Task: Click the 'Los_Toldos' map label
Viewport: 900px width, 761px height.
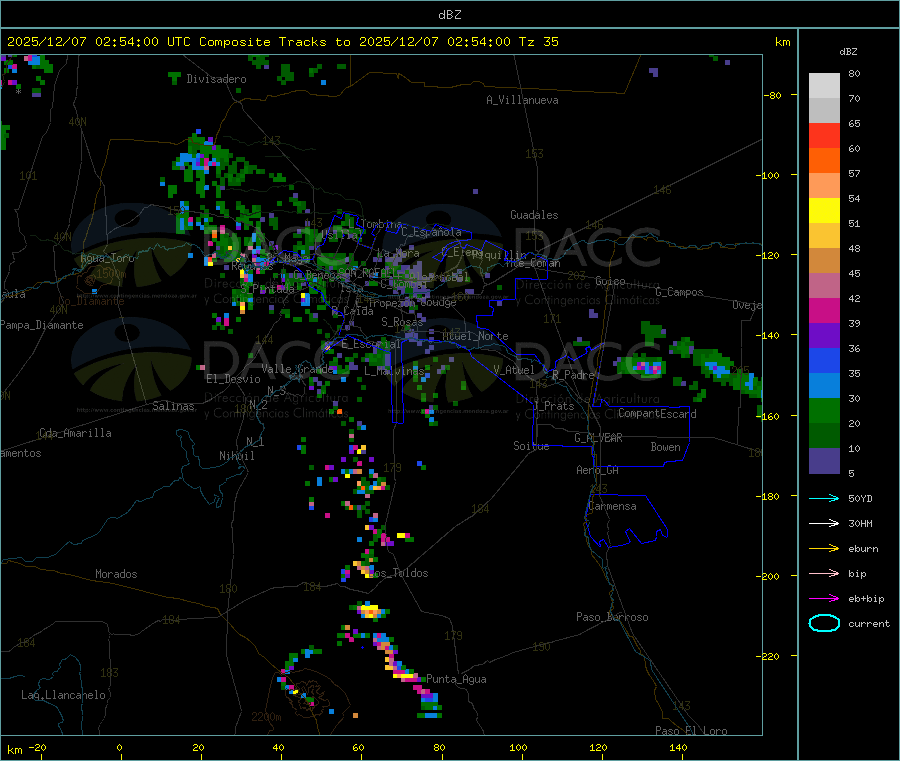Action: point(398,573)
